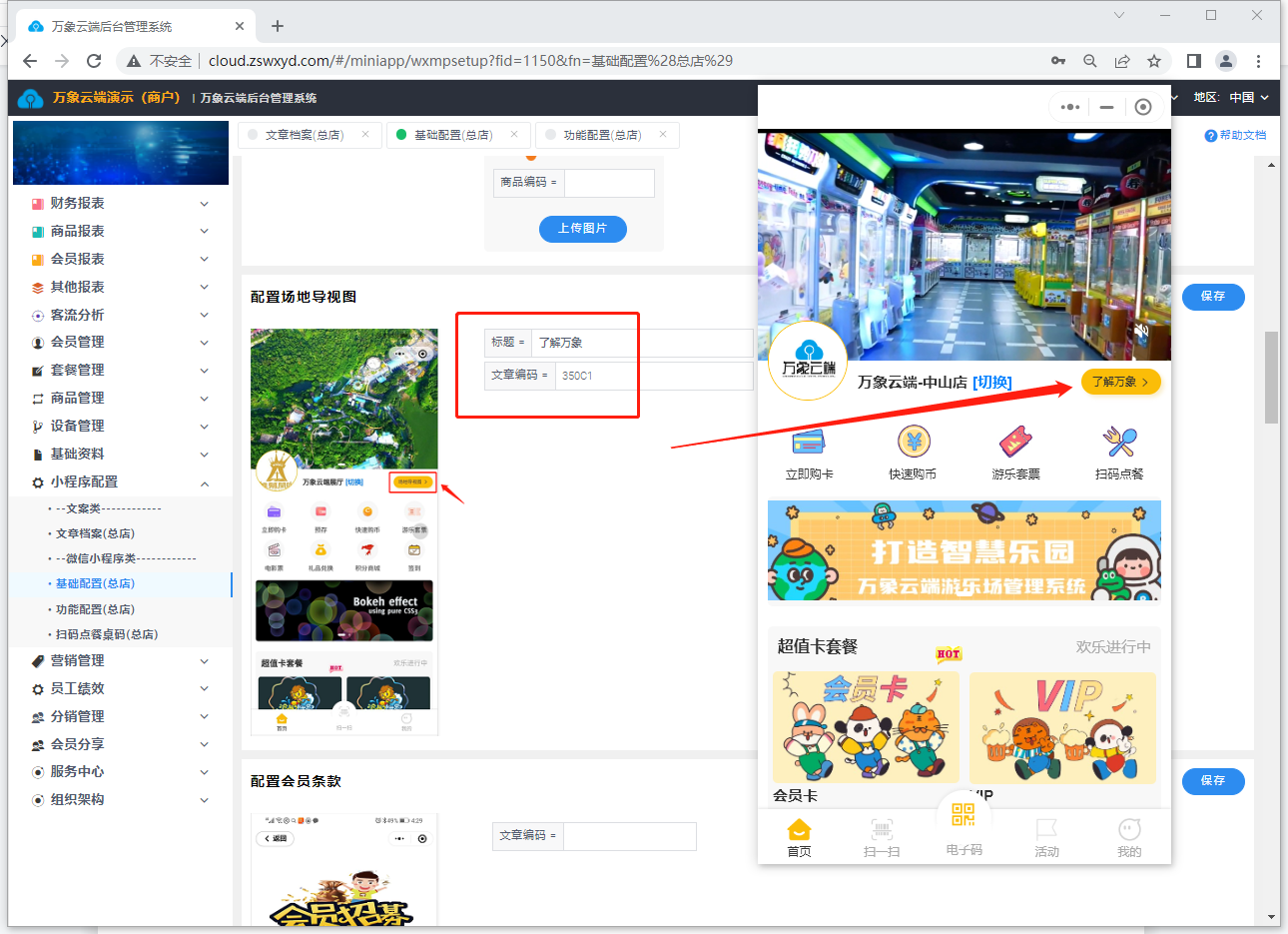Screen dimensions: 1288x934
Task: Expand the 会员报表 sidebar menu
Action: (120, 259)
